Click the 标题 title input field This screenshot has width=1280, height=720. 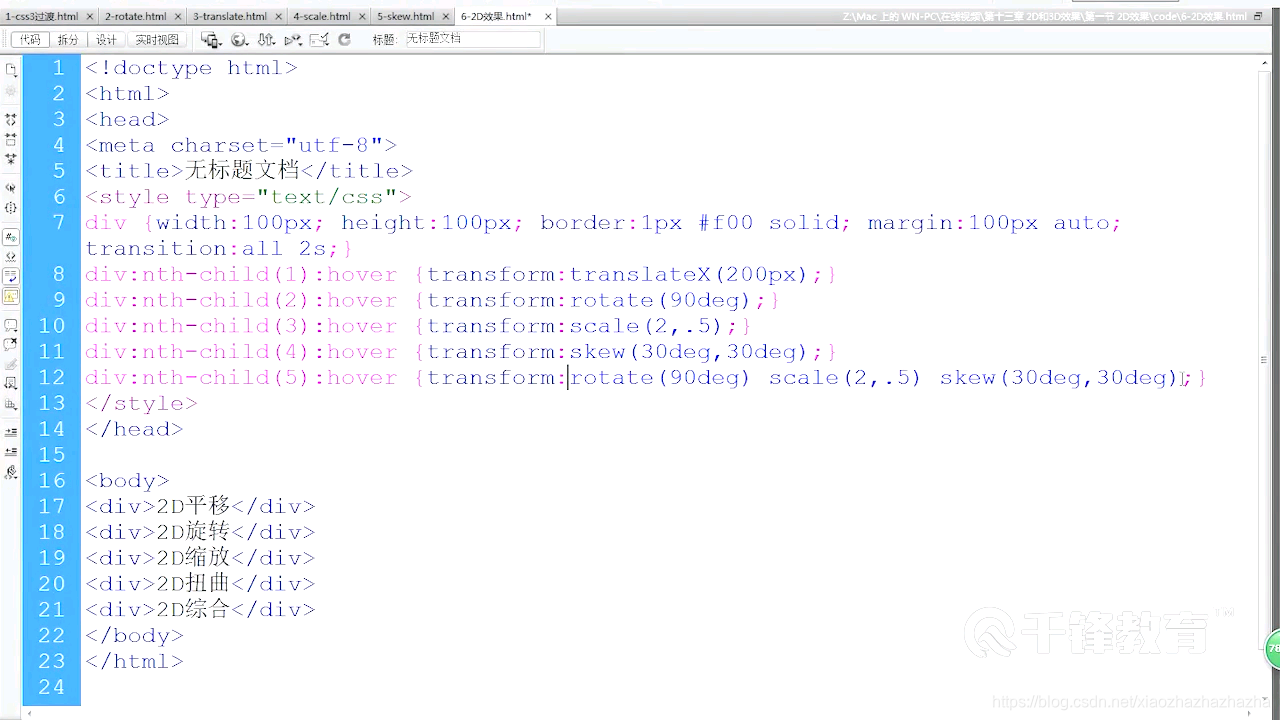coord(472,39)
